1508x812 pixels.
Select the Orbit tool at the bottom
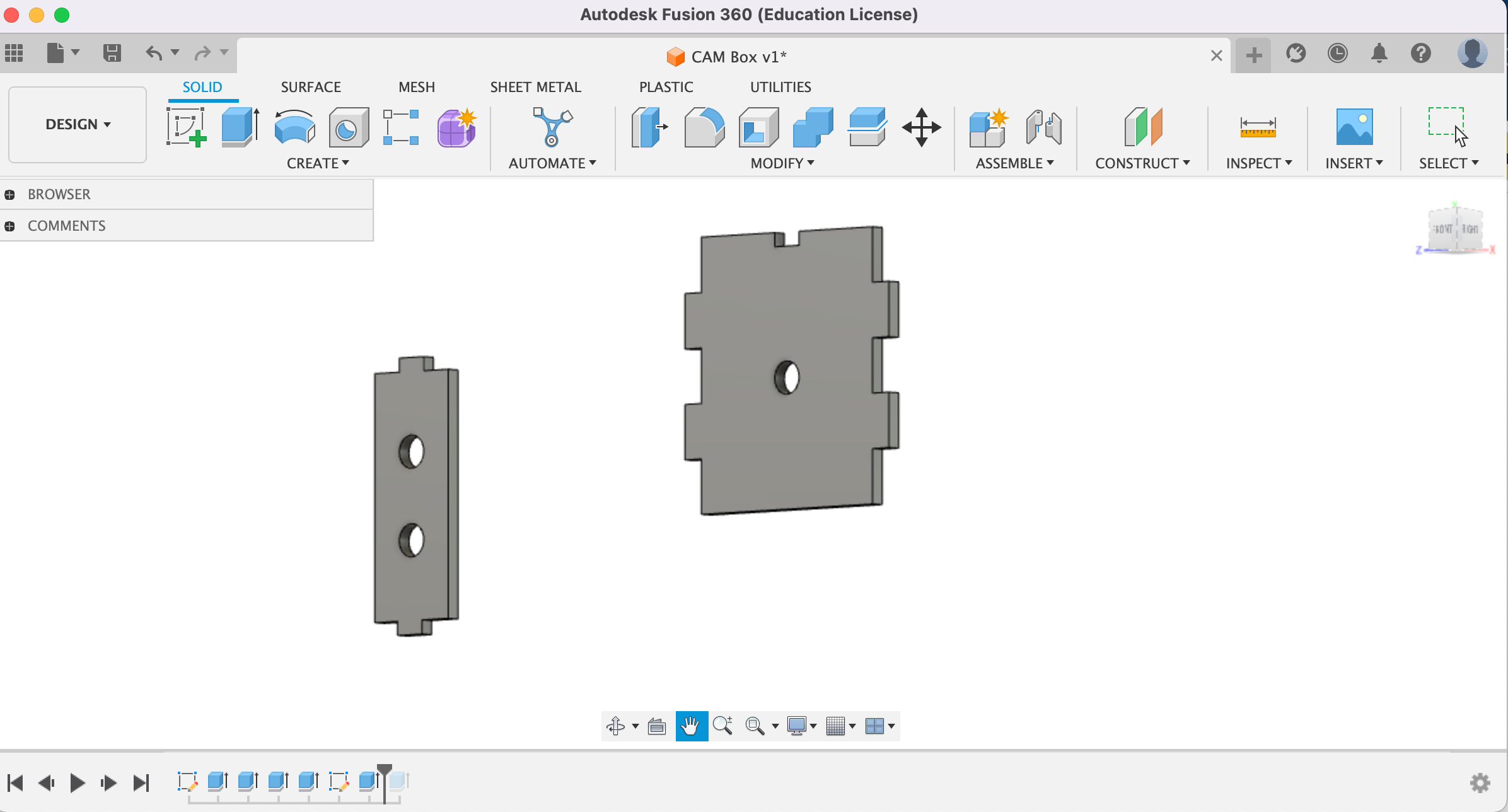617,725
